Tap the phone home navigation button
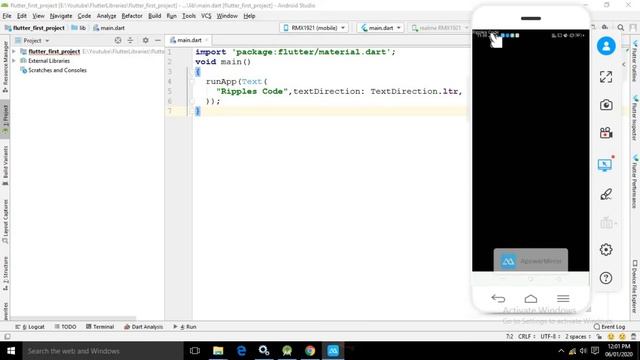640x360 pixels. coord(531,298)
